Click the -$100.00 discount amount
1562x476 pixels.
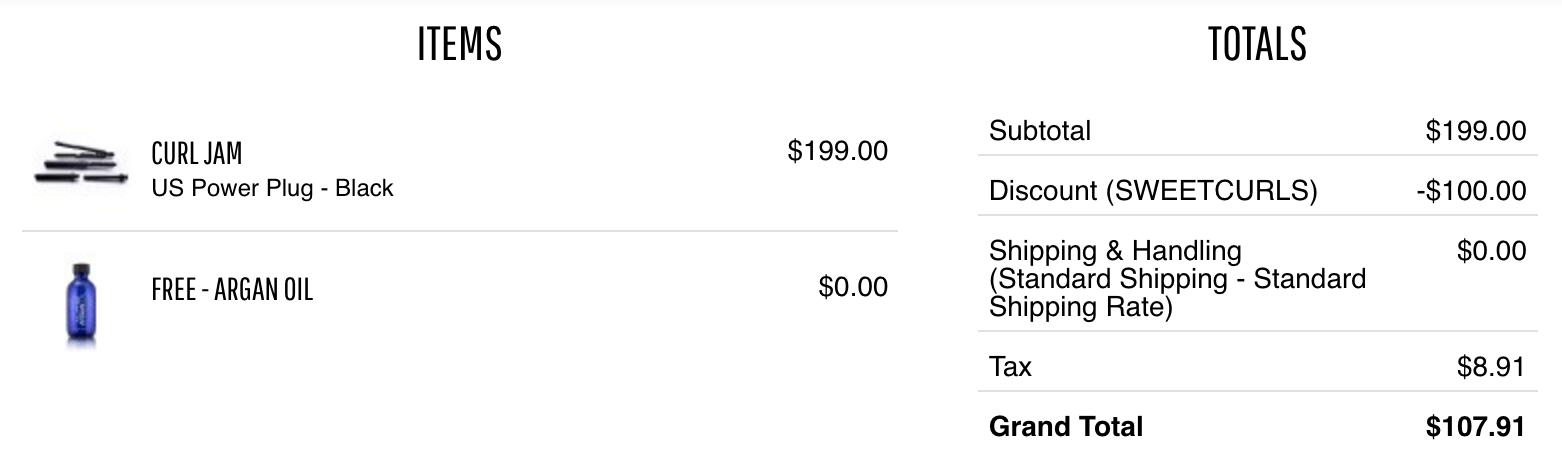[x=1471, y=191]
